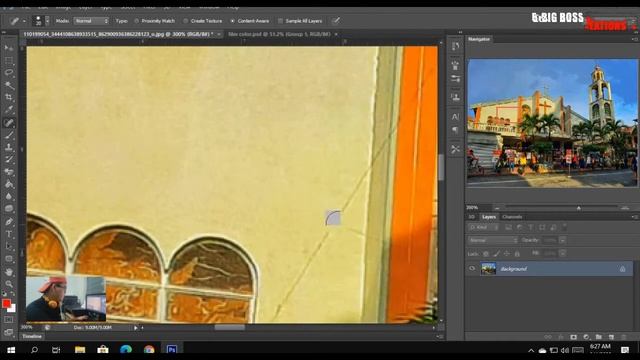Image resolution: width=640 pixels, height=360 pixels.
Task: Change screen mode icon in toolbox
Action: [x=8, y=332]
